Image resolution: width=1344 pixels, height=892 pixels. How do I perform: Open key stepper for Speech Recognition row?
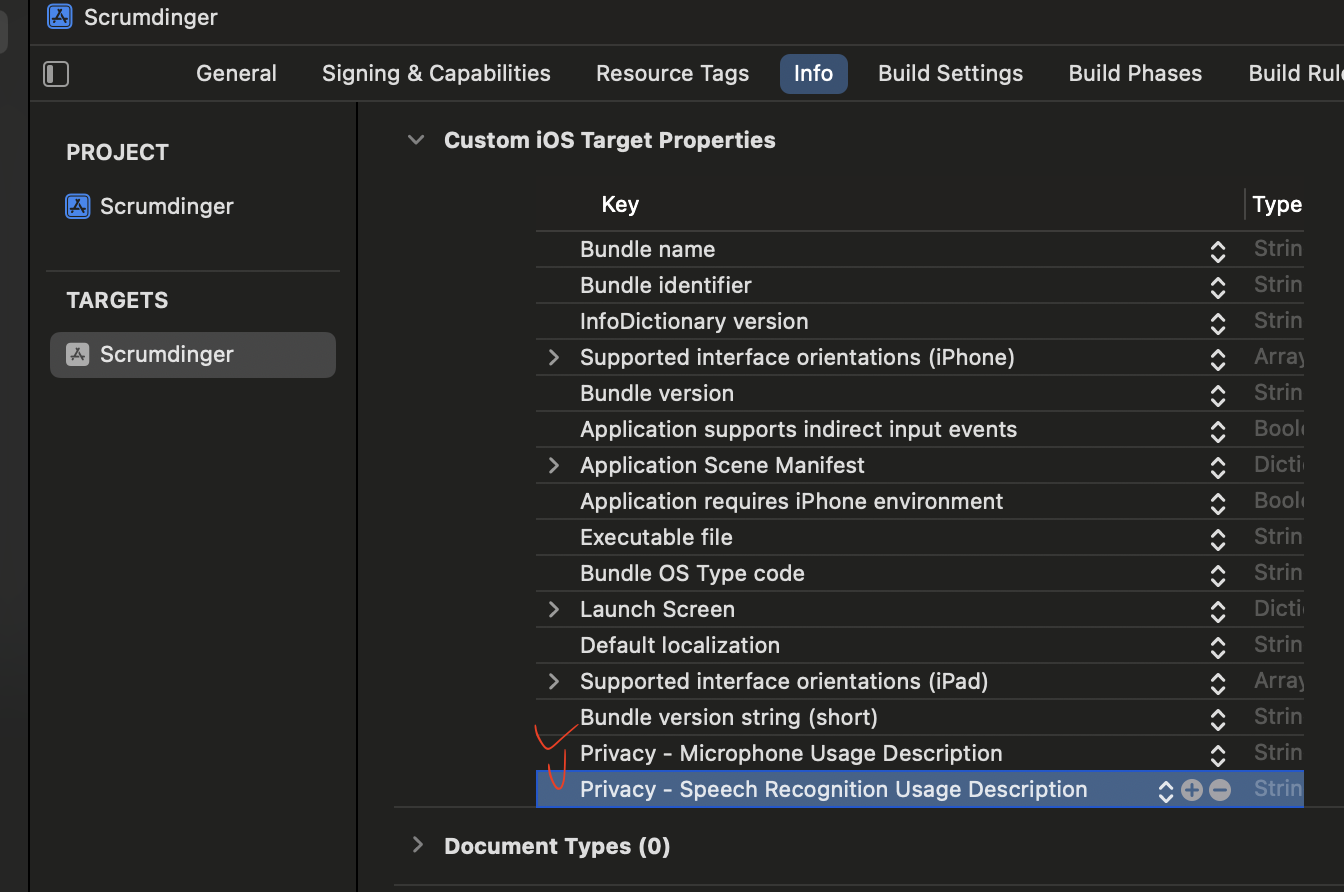point(1165,790)
